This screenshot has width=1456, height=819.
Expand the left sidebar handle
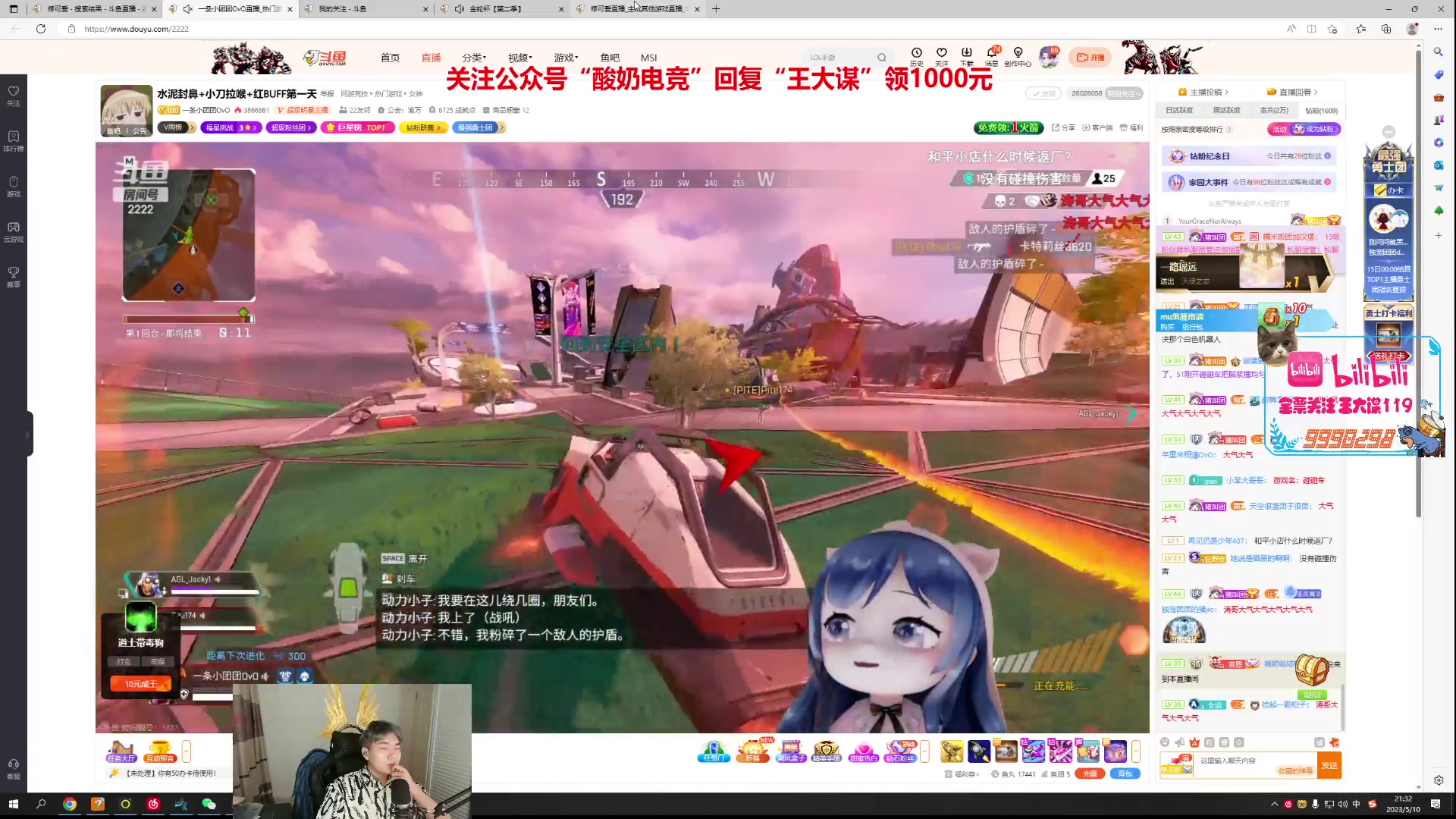coord(28,434)
